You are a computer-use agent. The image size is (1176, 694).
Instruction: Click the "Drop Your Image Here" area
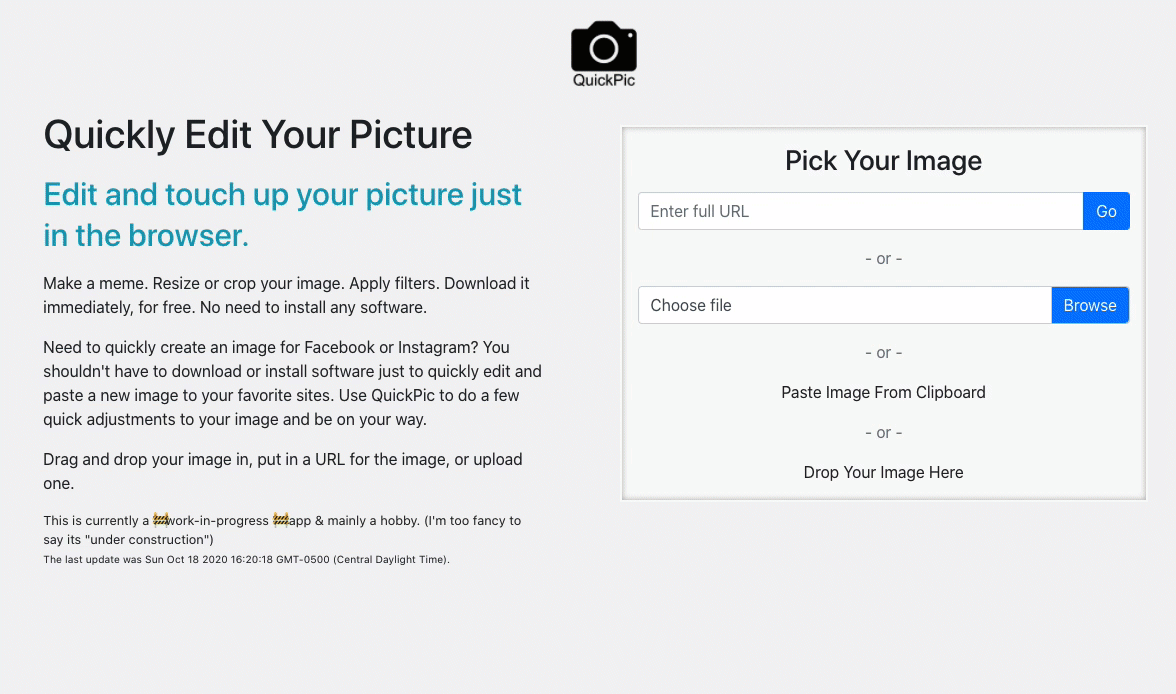click(884, 473)
